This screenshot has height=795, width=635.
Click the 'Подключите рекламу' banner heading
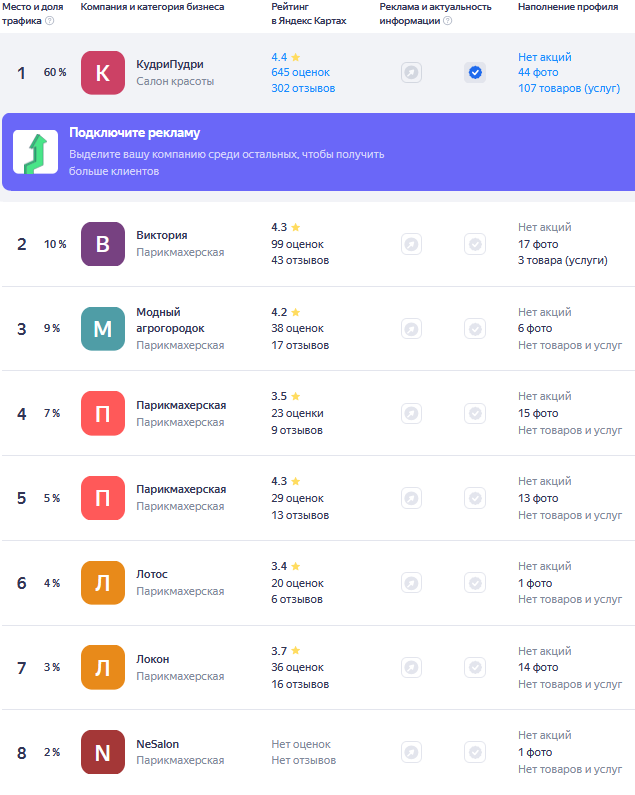pyautogui.click(x=134, y=133)
